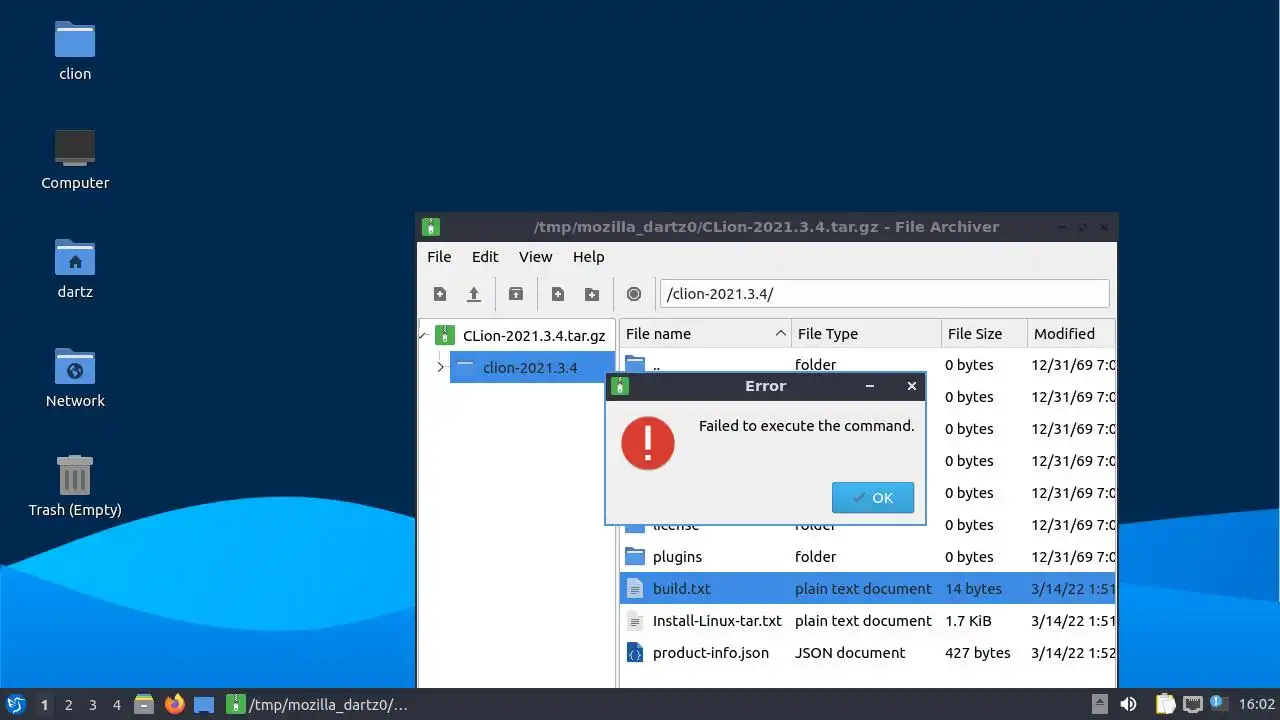This screenshot has height=720, width=1280.
Task: Sort by the File Type column
Action: click(866, 333)
